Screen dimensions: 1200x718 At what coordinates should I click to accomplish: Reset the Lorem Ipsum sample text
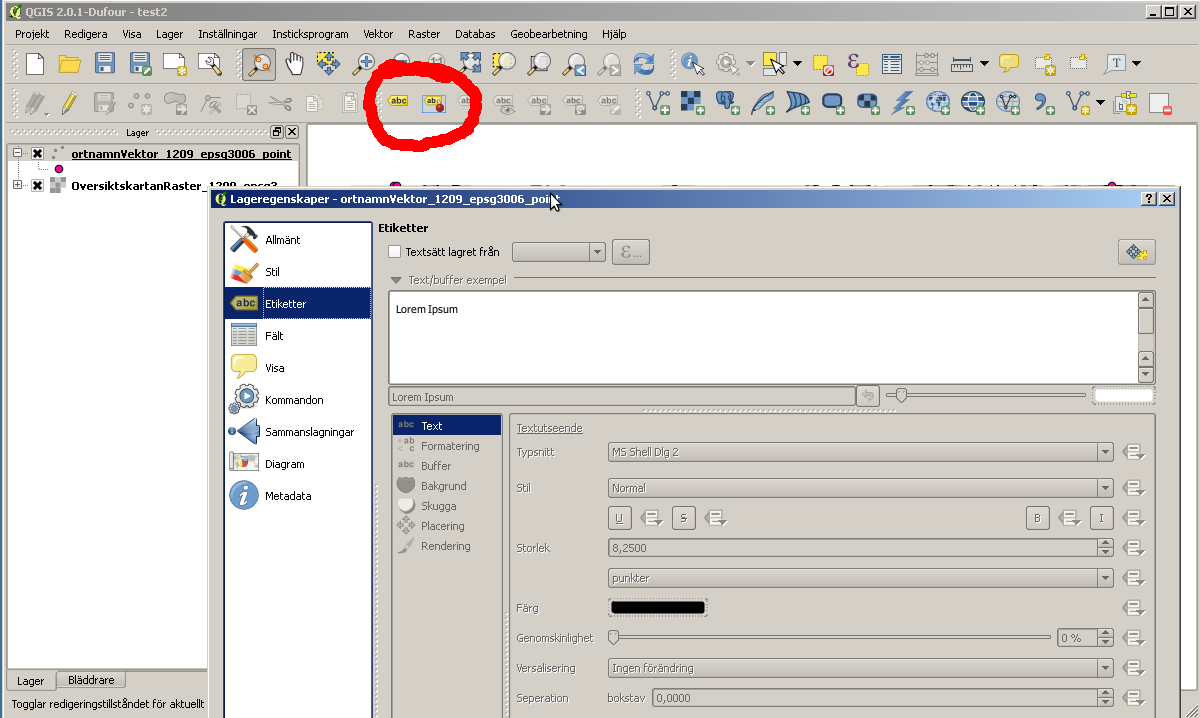(869, 396)
